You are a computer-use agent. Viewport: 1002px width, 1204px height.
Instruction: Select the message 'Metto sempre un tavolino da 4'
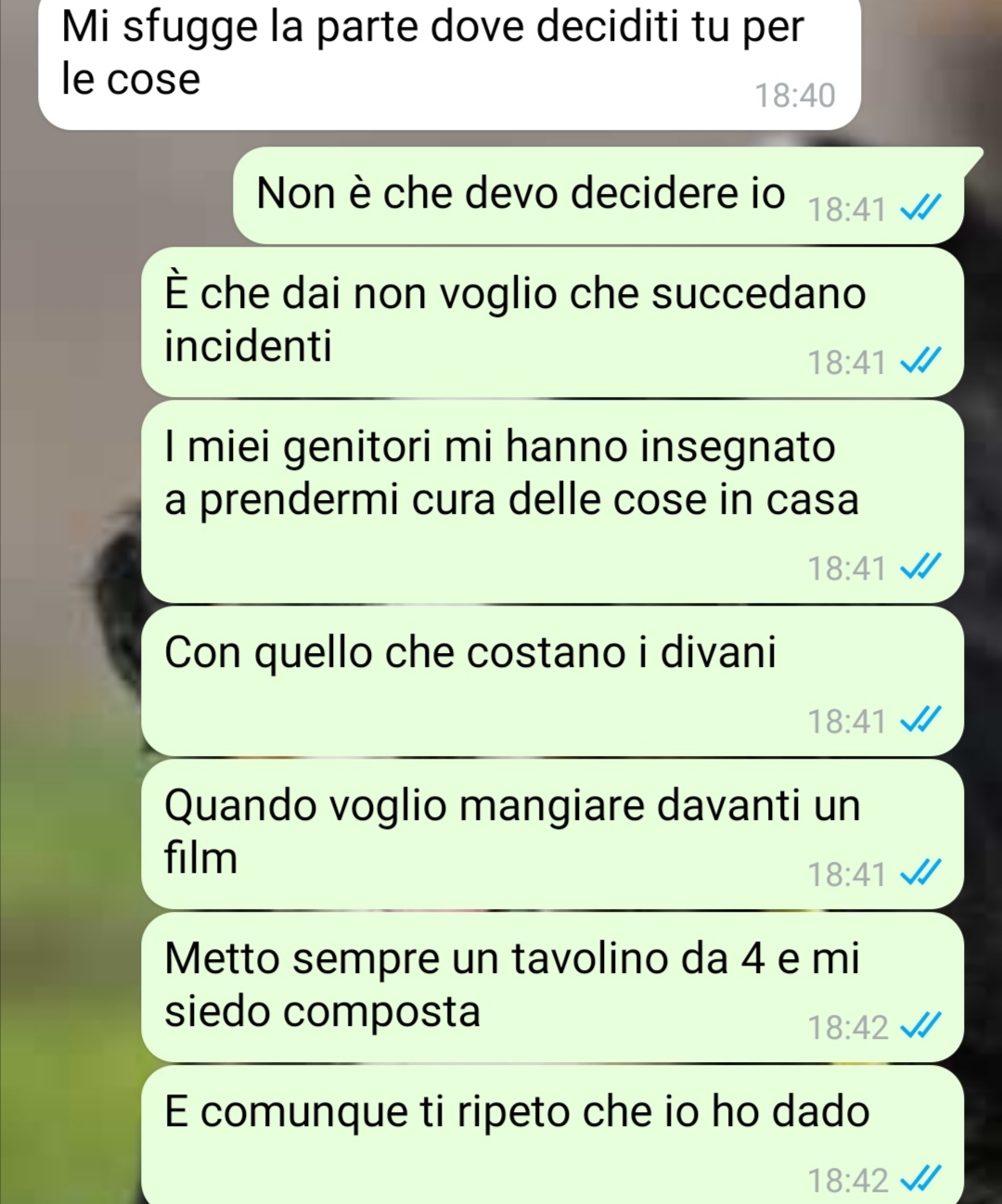click(x=552, y=987)
